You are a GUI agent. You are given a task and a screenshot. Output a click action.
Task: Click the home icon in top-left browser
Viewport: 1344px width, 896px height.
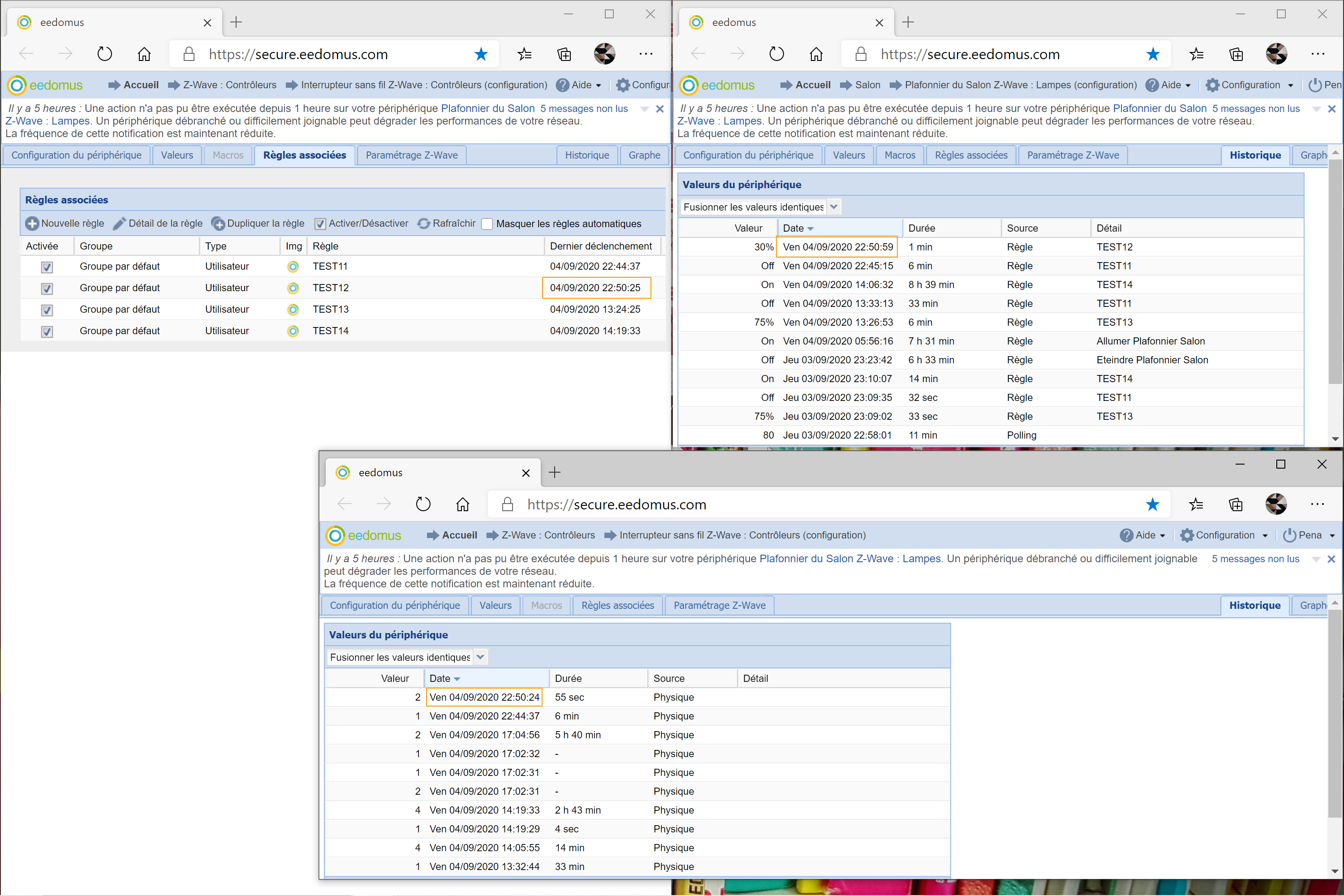144,54
